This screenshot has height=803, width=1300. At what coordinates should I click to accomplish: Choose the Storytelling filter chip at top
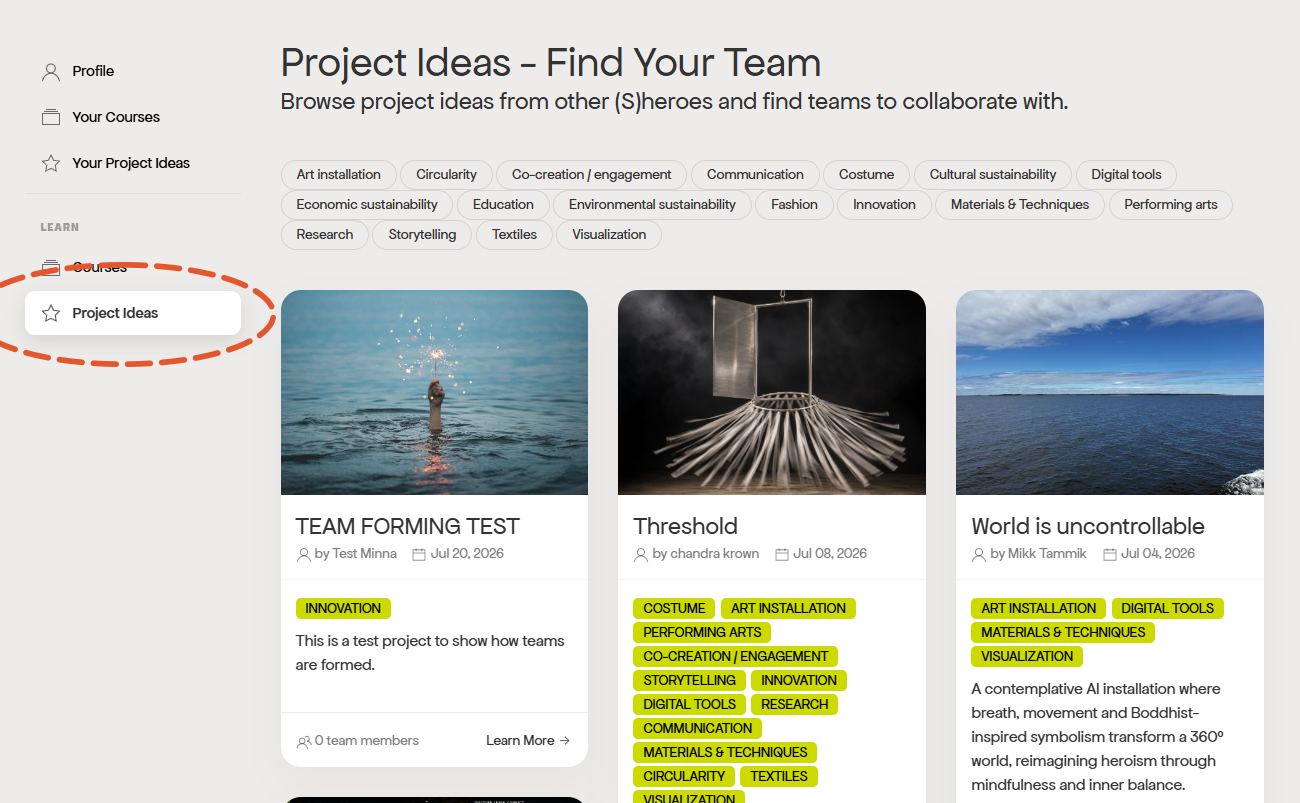click(422, 234)
